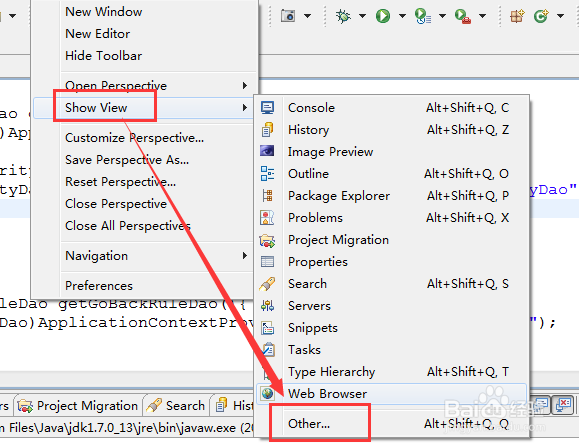The image size is (579, 448).
Task: Click the New Java Package toolbar icon
Action: pos(517,16)
